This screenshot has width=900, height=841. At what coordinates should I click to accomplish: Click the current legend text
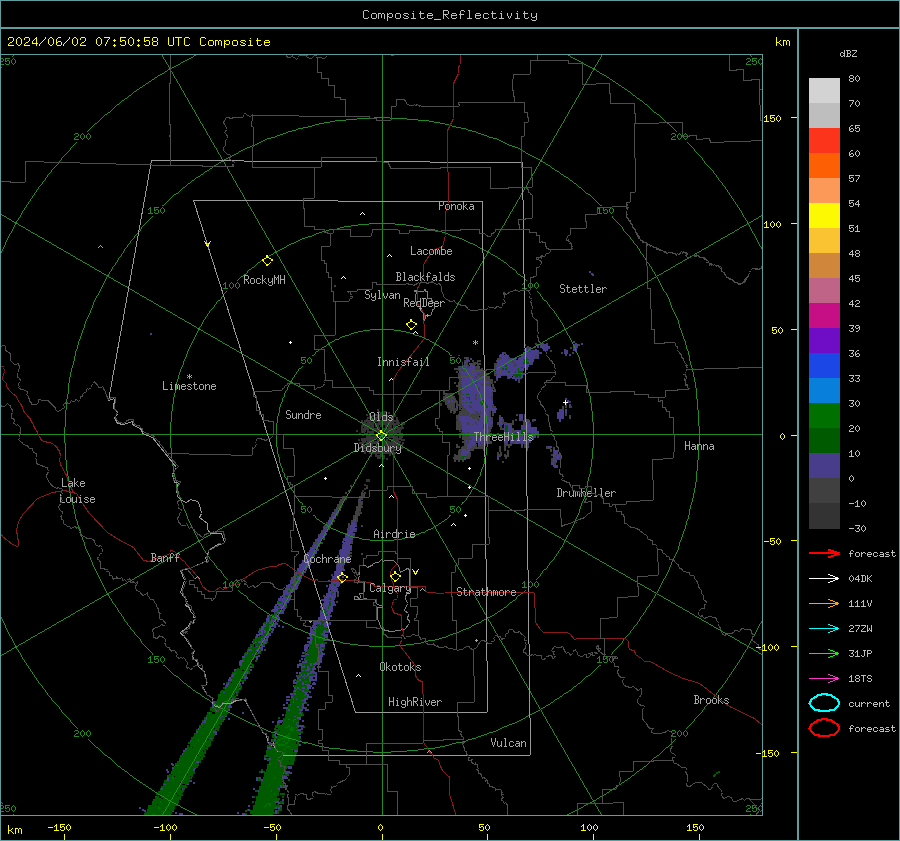coord(869,704)
